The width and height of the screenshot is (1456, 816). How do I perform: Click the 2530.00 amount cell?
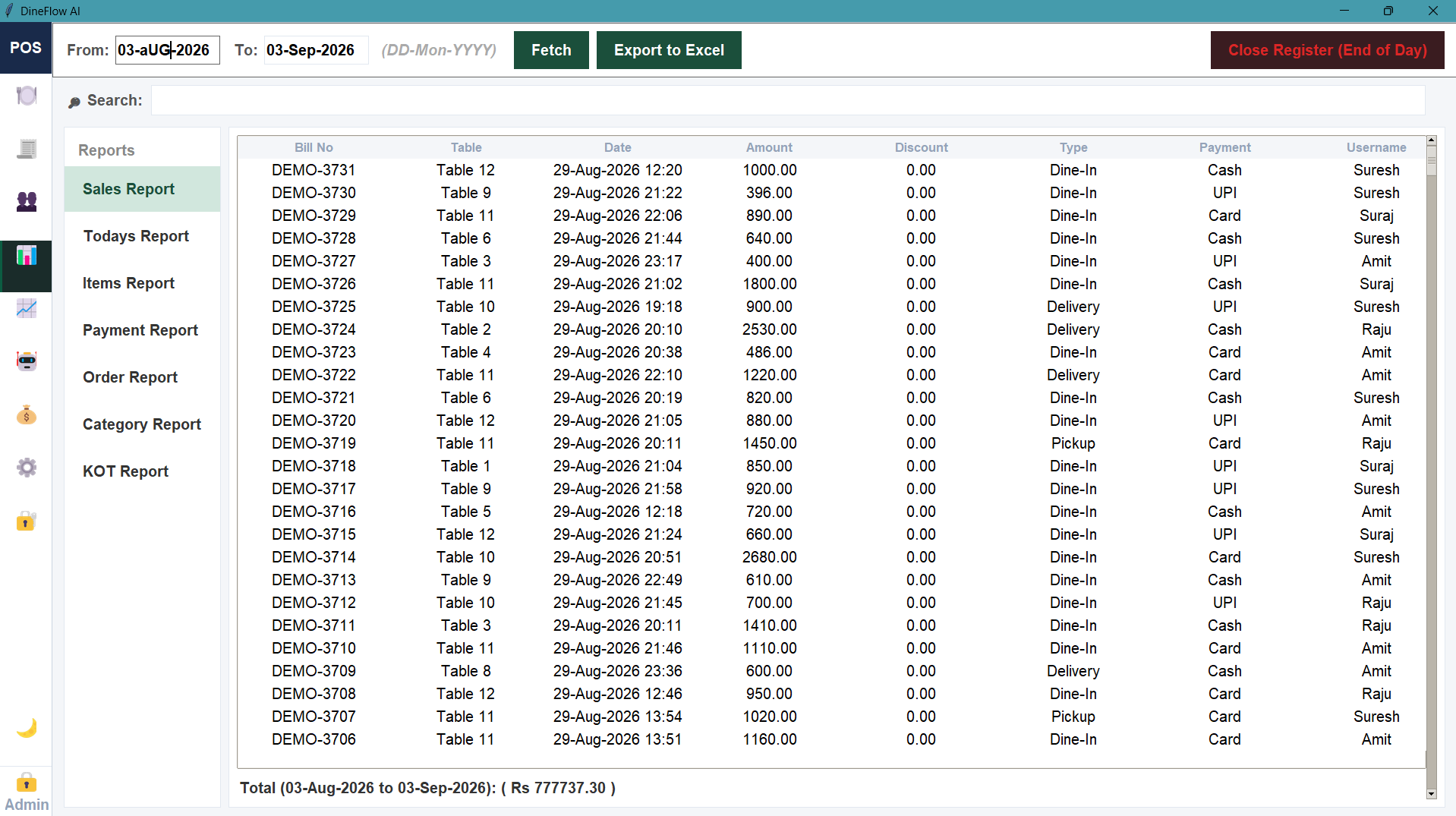(769, 329)
